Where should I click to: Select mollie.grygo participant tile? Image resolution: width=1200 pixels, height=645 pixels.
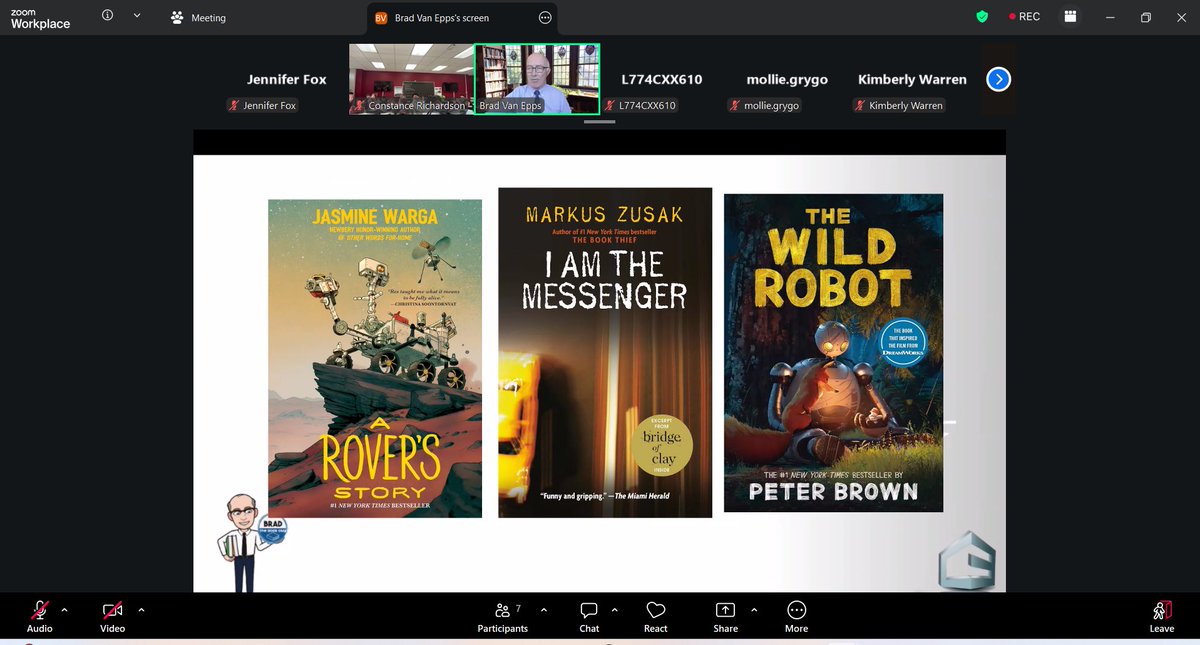coord(787,79)
